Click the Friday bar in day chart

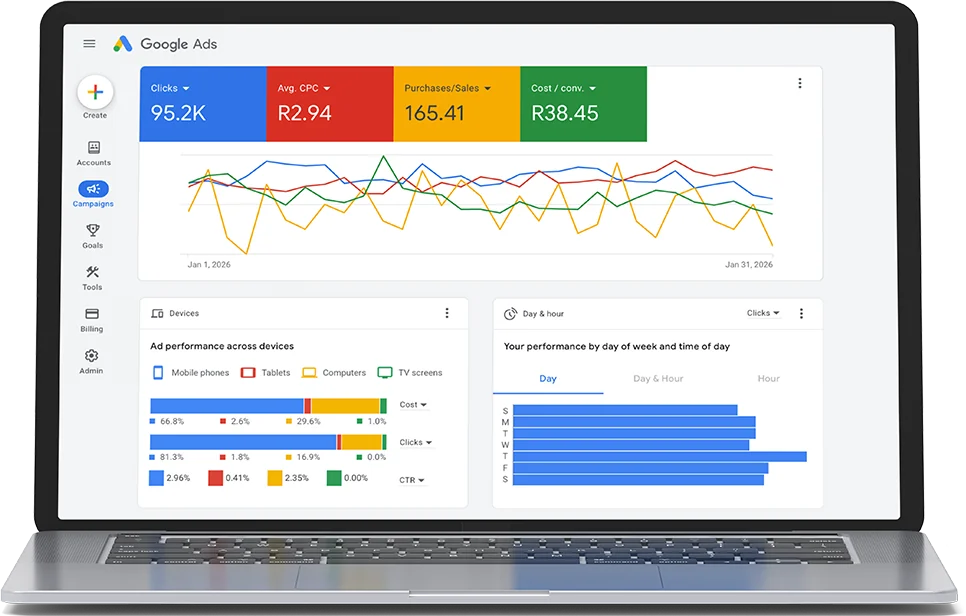point(641,468)
